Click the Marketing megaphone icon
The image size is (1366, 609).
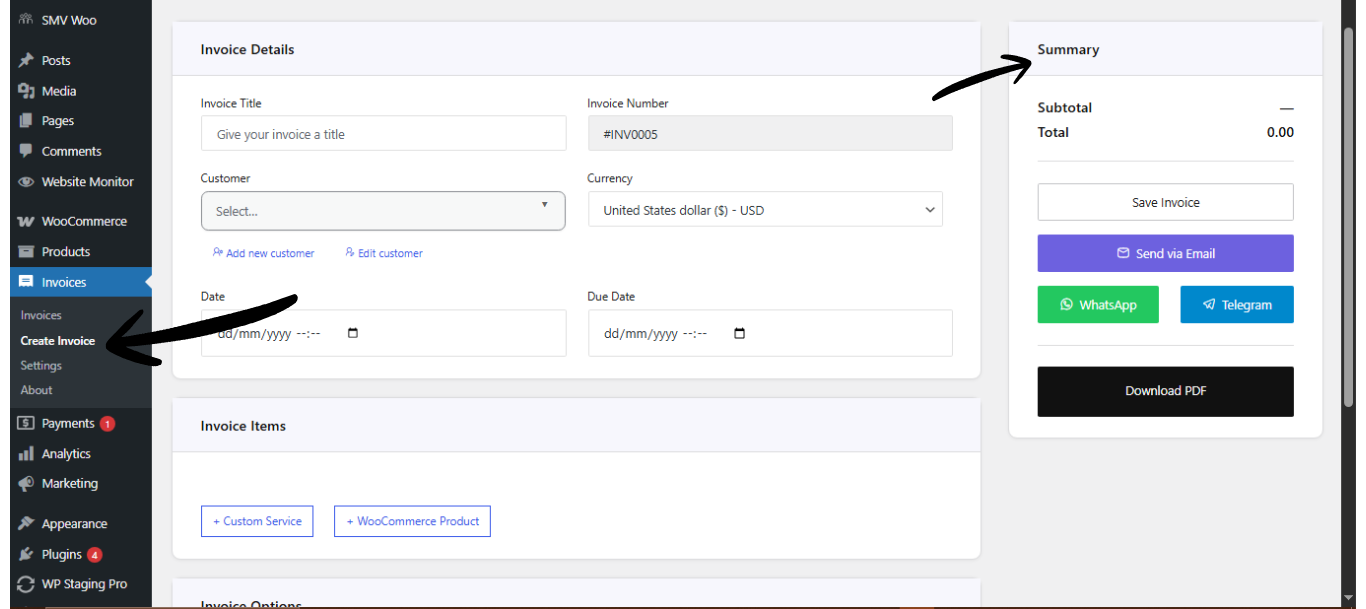click(26, 484)
